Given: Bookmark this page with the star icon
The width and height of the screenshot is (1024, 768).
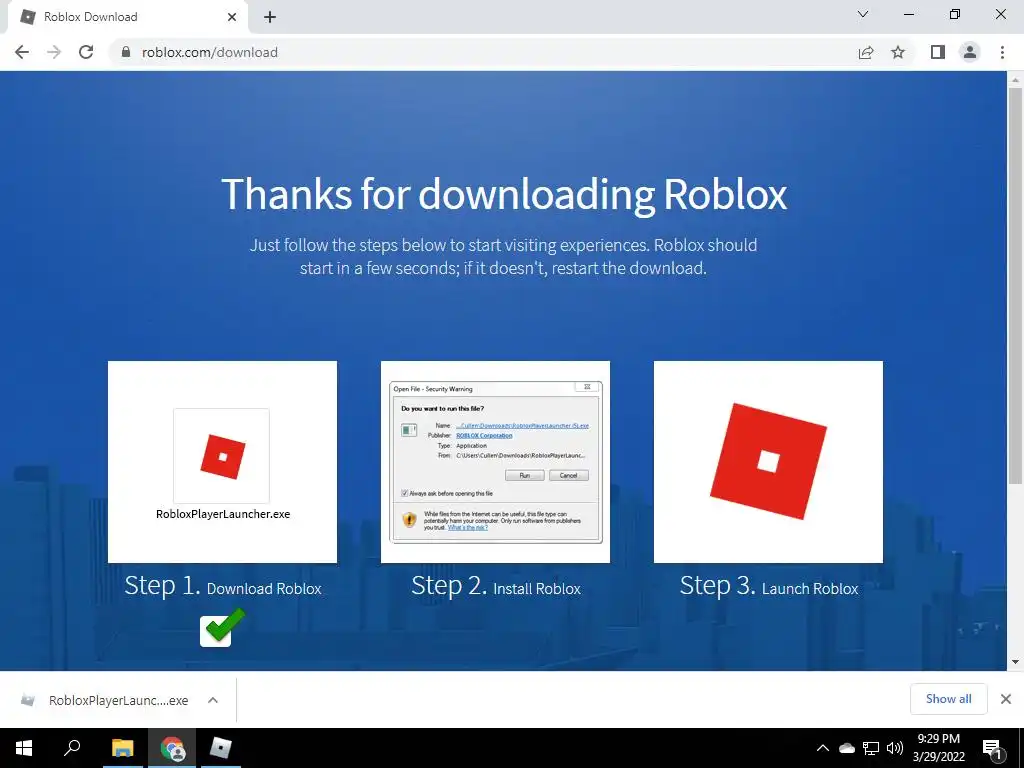Looking at the screenshot, I should [898, 52].
